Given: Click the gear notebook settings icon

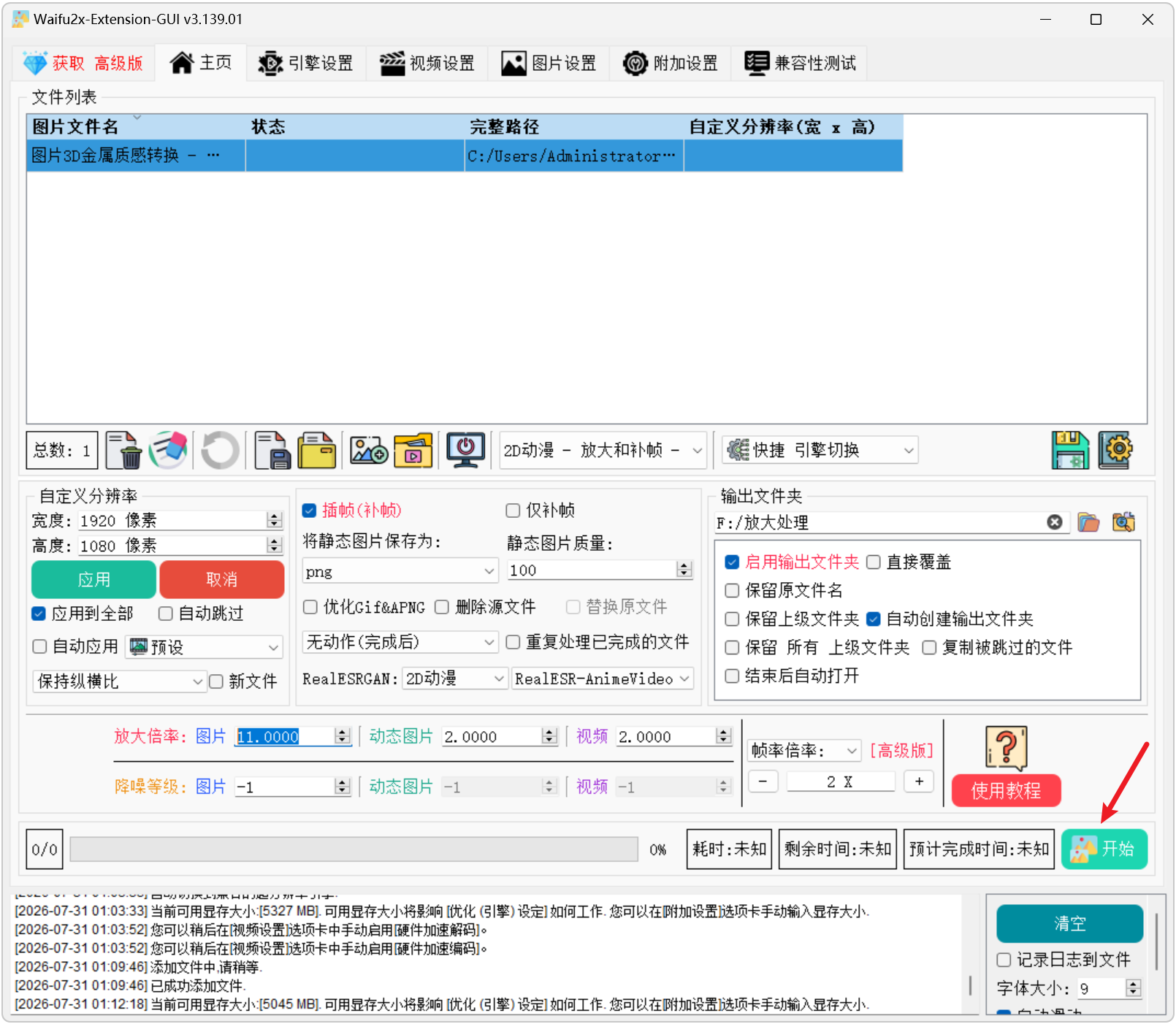Looking at the screenshot, I should 1115,450.
